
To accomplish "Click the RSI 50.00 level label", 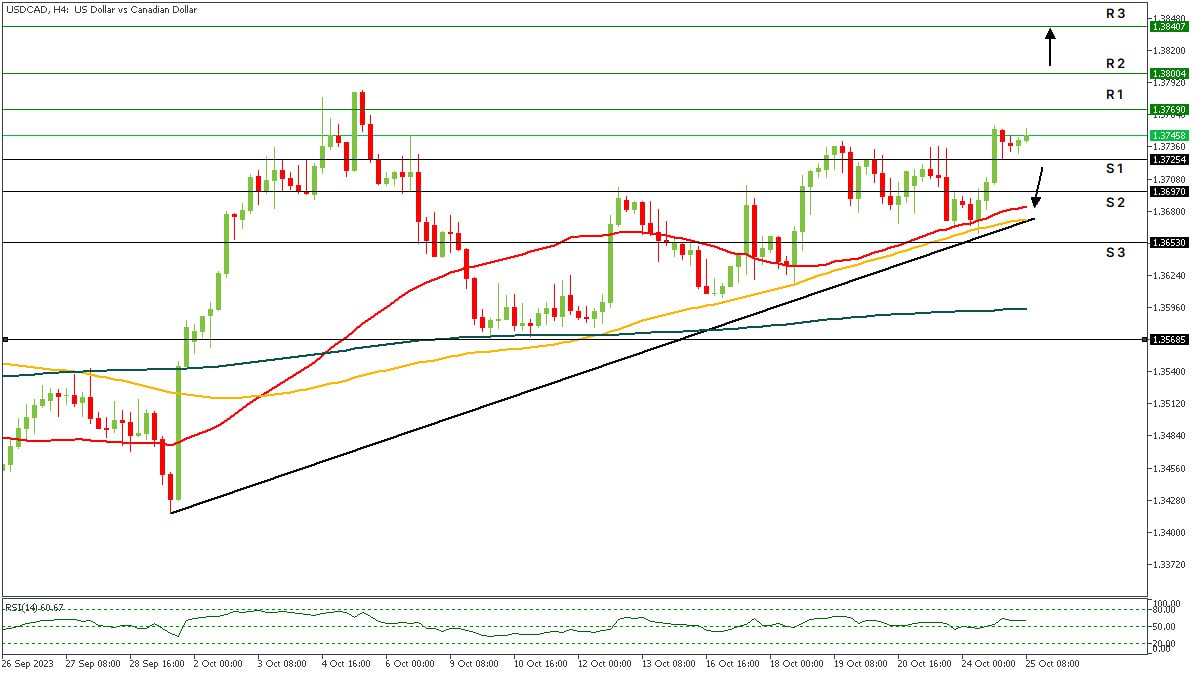I will 1163,627.
